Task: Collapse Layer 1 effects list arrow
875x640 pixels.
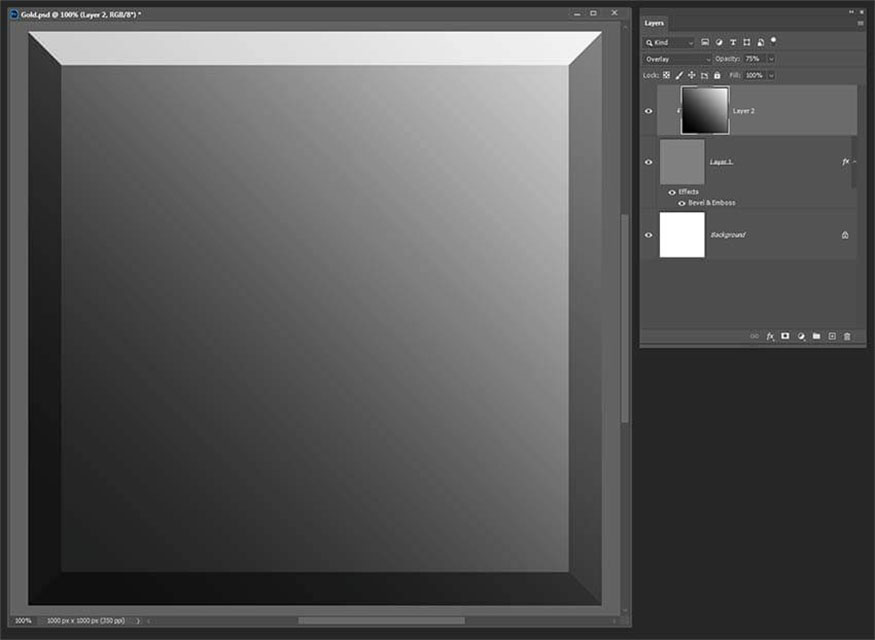Action: click(854, 162)
